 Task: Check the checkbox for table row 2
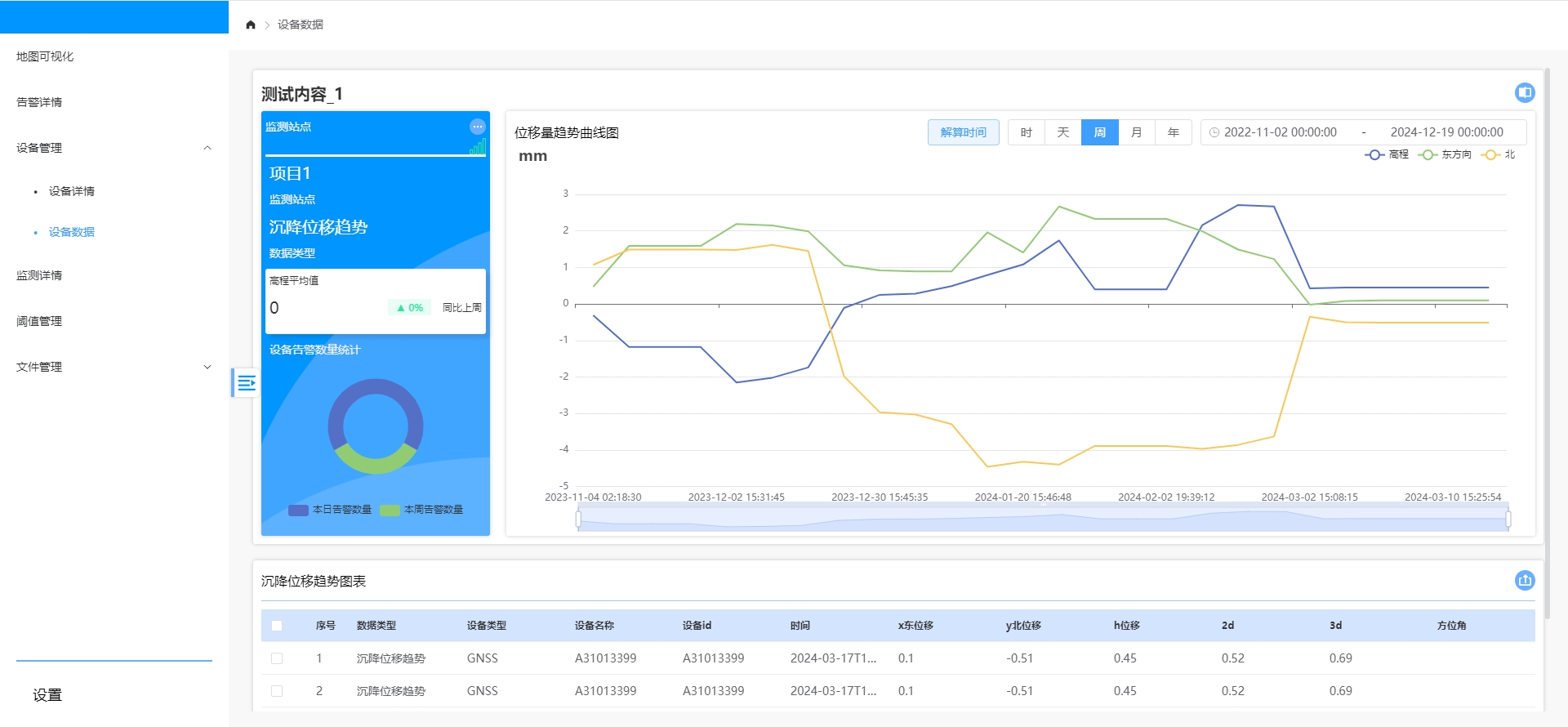[x=277, y=691]
